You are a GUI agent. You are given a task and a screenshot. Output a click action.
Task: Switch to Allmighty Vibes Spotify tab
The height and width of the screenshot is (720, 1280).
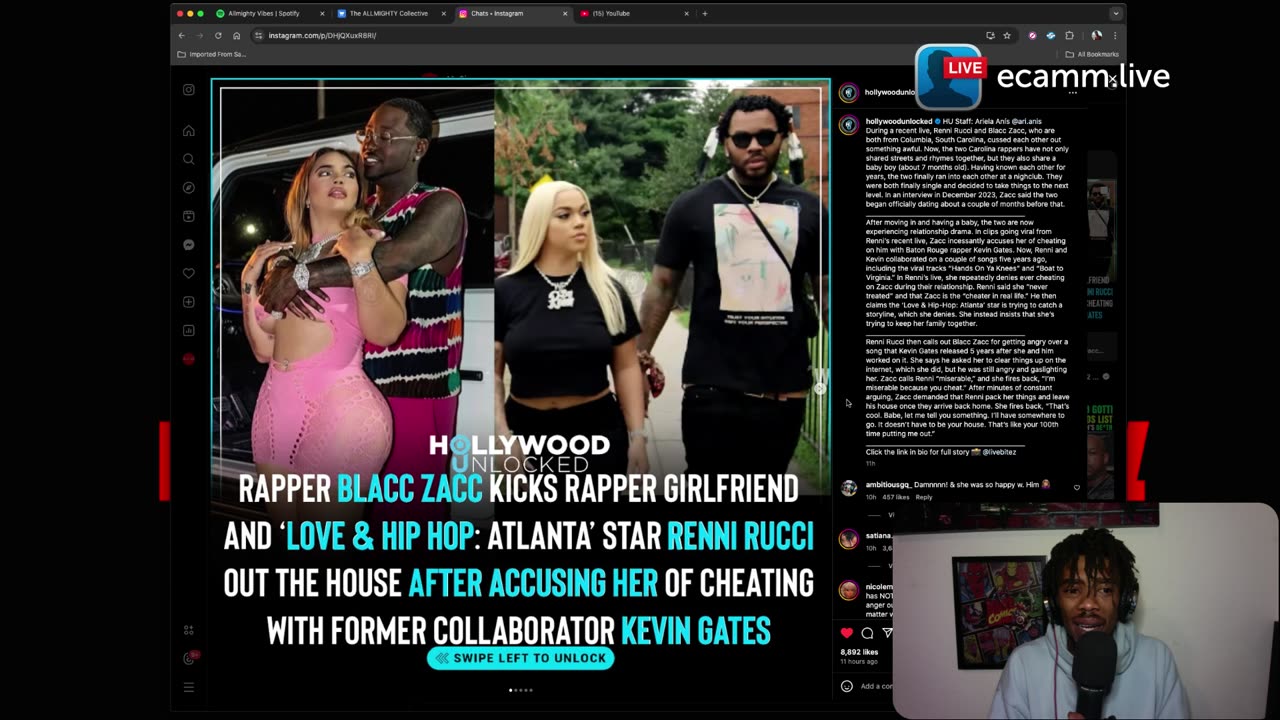(x=271, y=13)
